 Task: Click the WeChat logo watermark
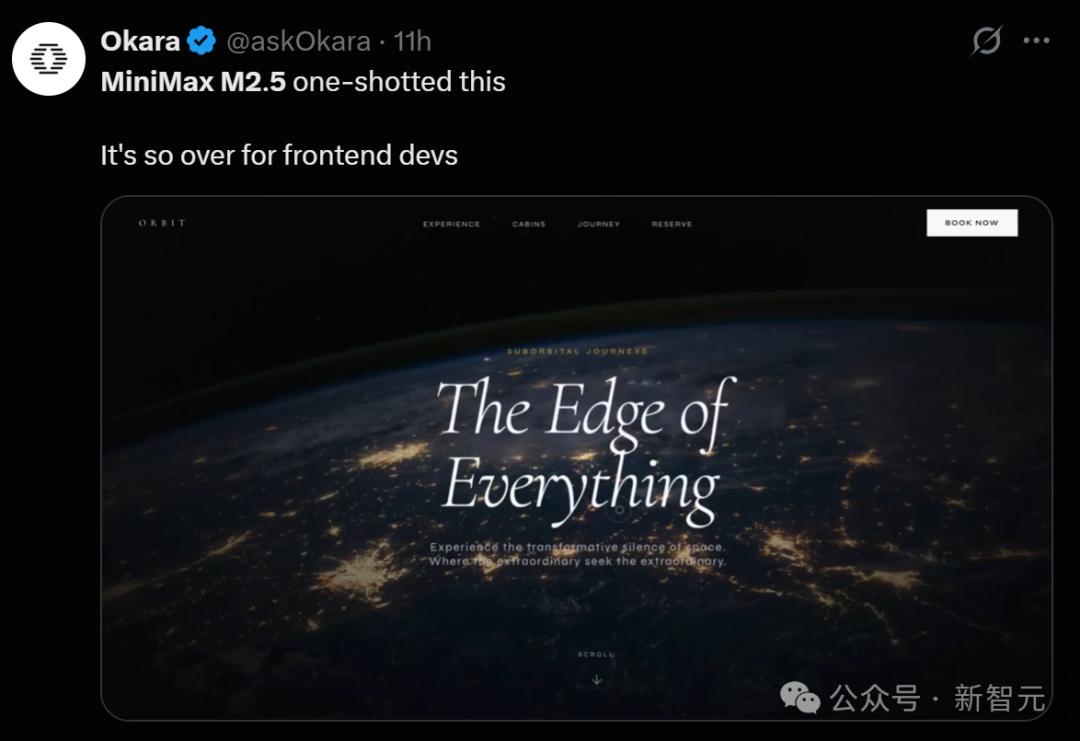pos(801,697)
